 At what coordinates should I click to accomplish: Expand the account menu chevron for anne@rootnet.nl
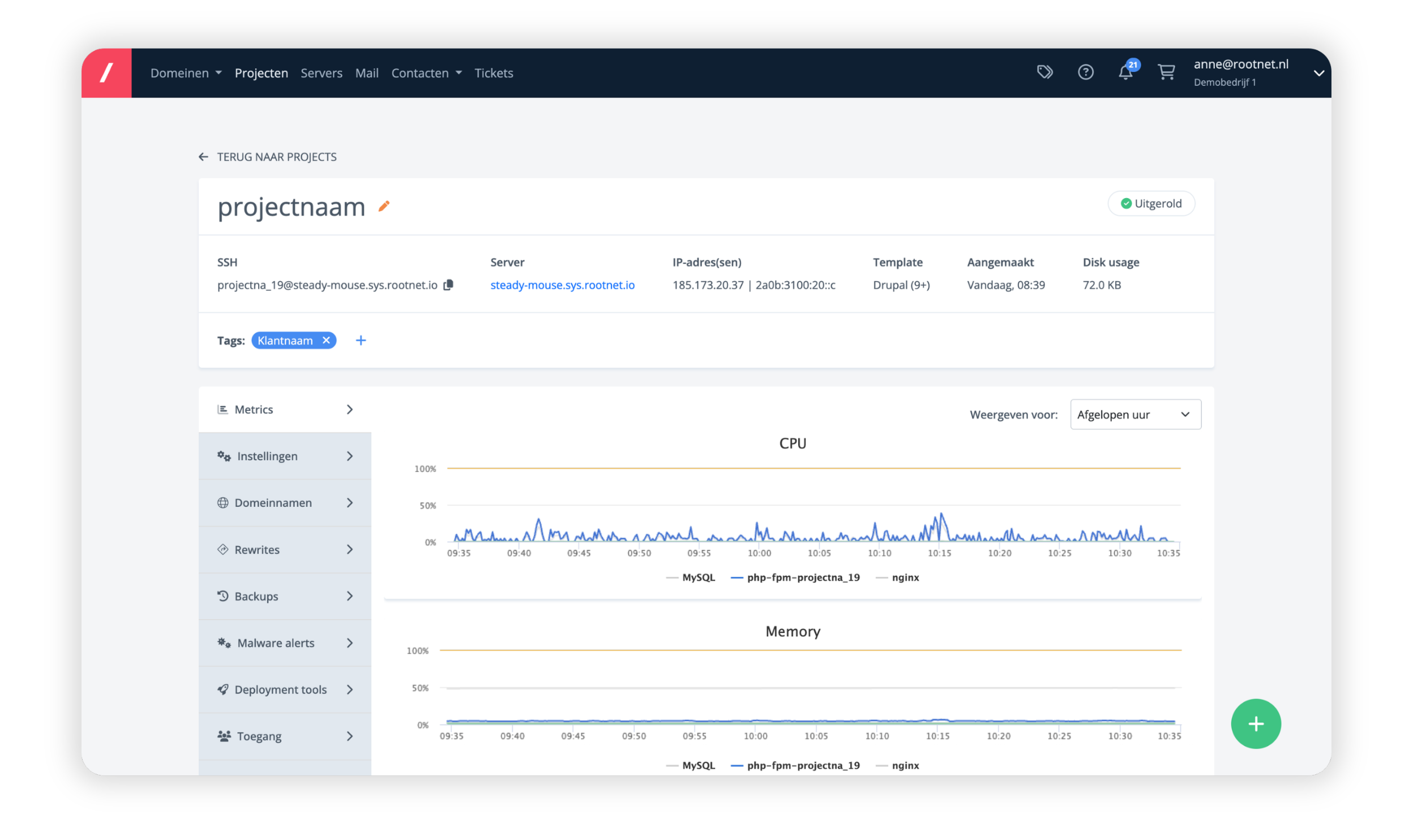click(x=1319, y=72)
